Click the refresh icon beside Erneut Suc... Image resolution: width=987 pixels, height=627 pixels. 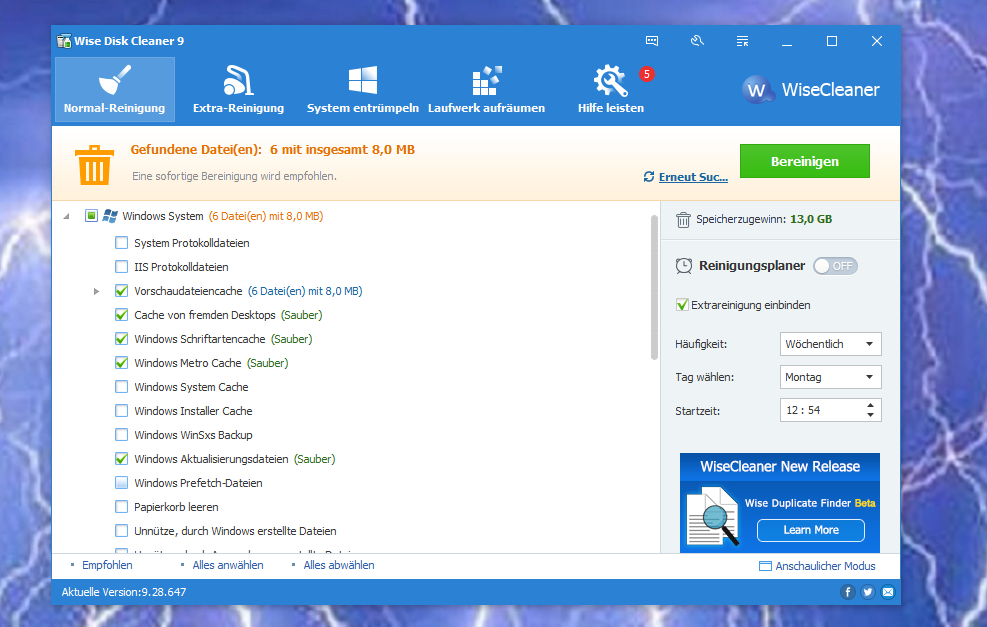pyautogui.click(x=649, y=177)
